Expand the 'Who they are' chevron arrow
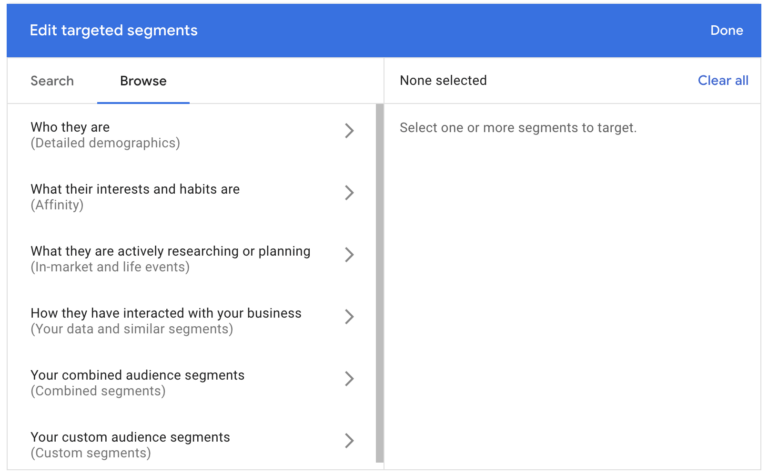 pyautogui.click(x=349, y=131)
